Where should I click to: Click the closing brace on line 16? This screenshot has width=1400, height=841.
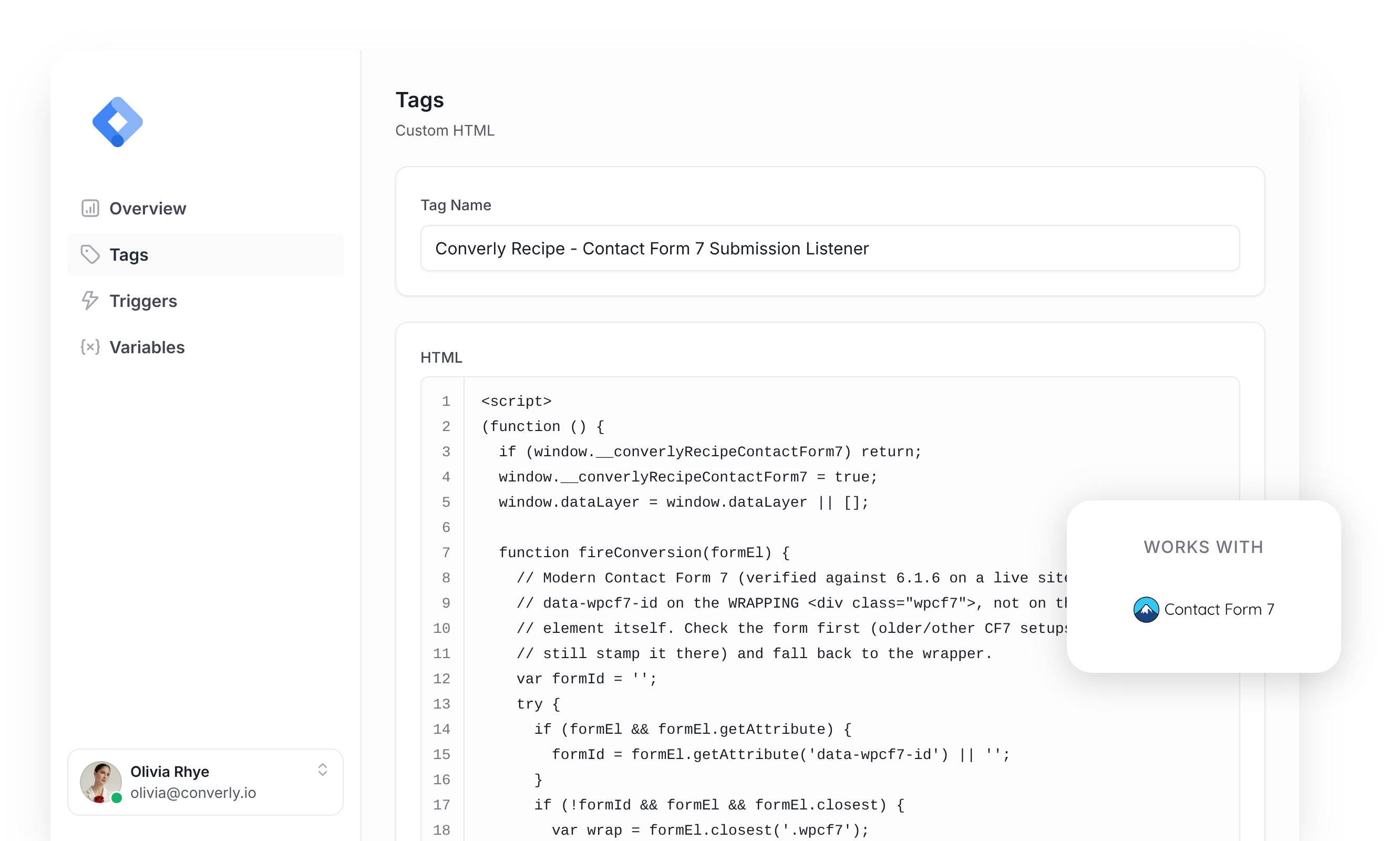pyautogui.click(x=538, y=780)
